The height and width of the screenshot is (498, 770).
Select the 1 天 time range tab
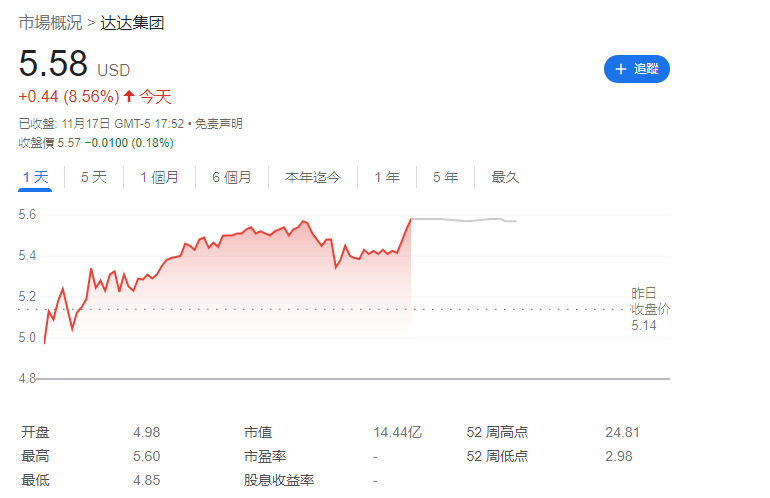pyautogui.click(x=35, y=177)
